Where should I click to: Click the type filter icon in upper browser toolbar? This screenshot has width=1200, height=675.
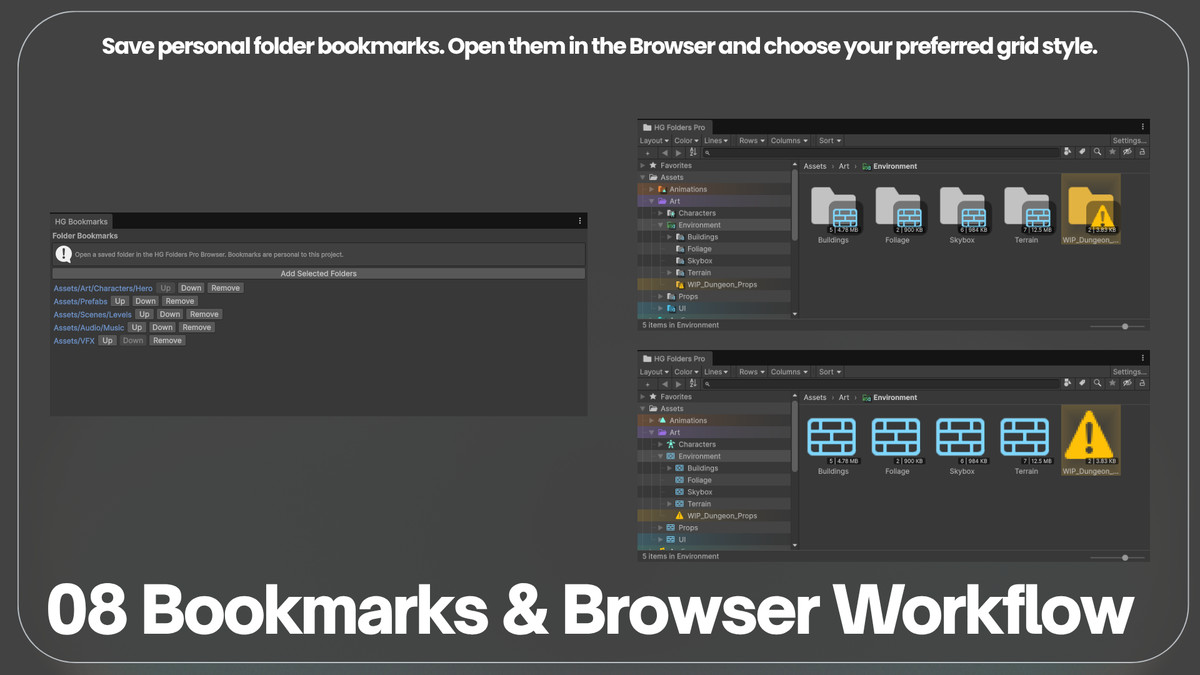point(1067,152)
